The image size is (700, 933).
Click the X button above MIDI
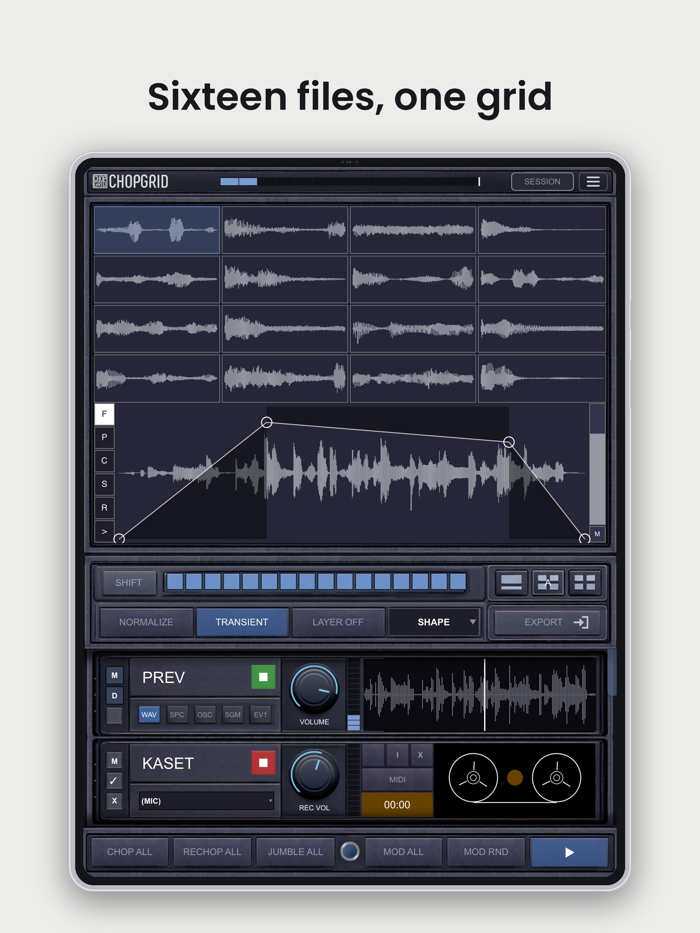420,755
